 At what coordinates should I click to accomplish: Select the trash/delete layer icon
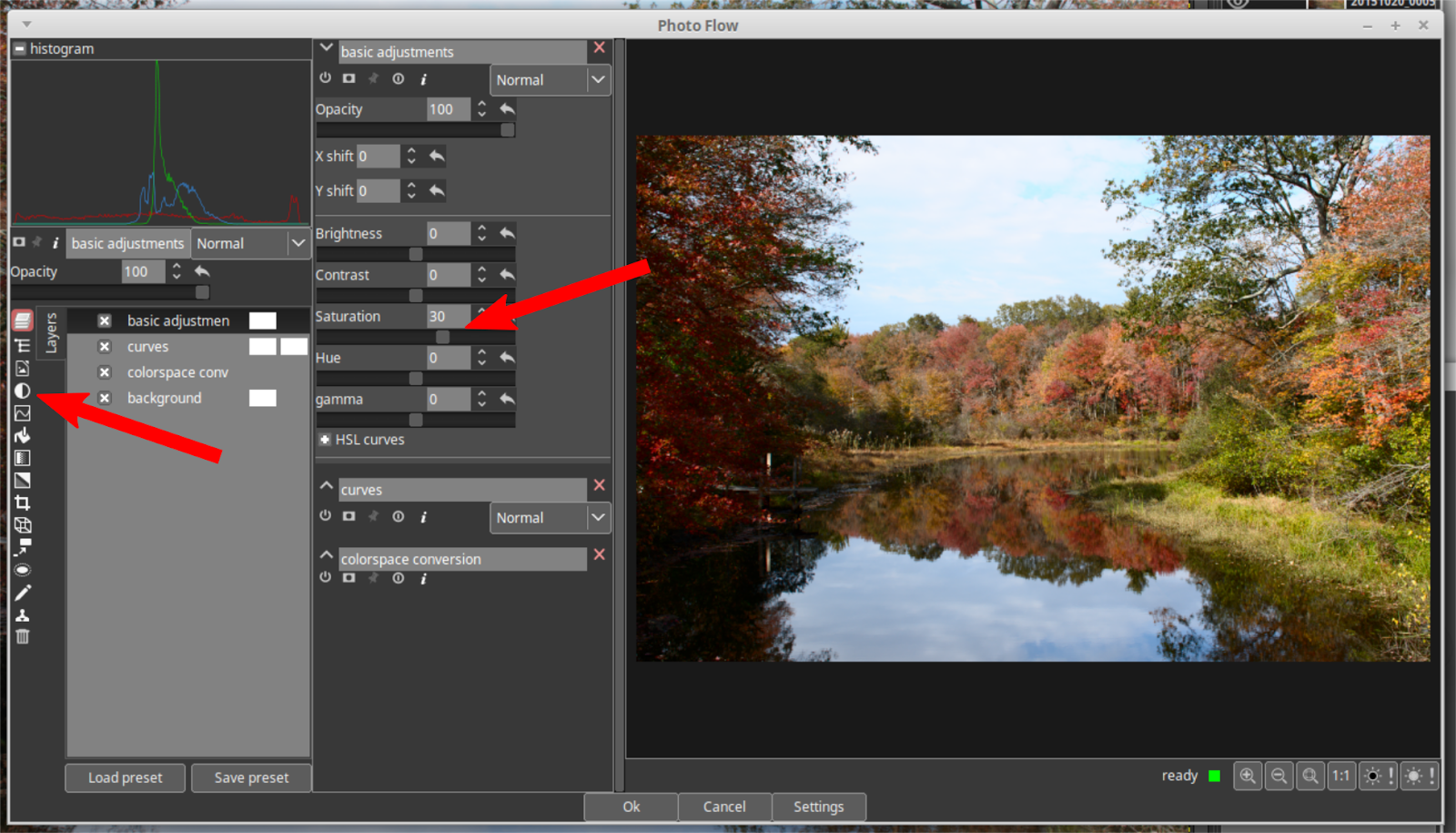click(x=23, y=635)
